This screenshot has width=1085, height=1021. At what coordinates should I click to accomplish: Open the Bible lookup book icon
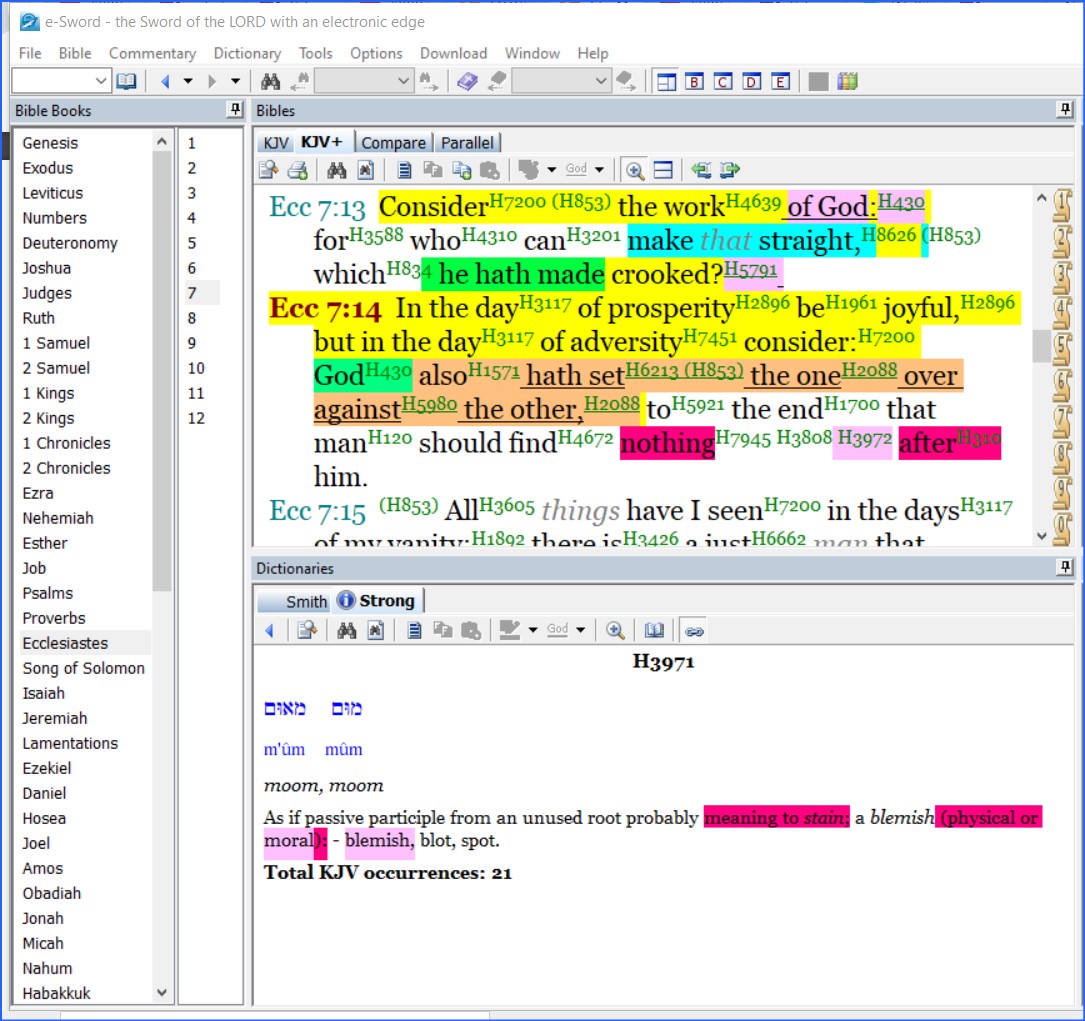(x=126, y=81)
